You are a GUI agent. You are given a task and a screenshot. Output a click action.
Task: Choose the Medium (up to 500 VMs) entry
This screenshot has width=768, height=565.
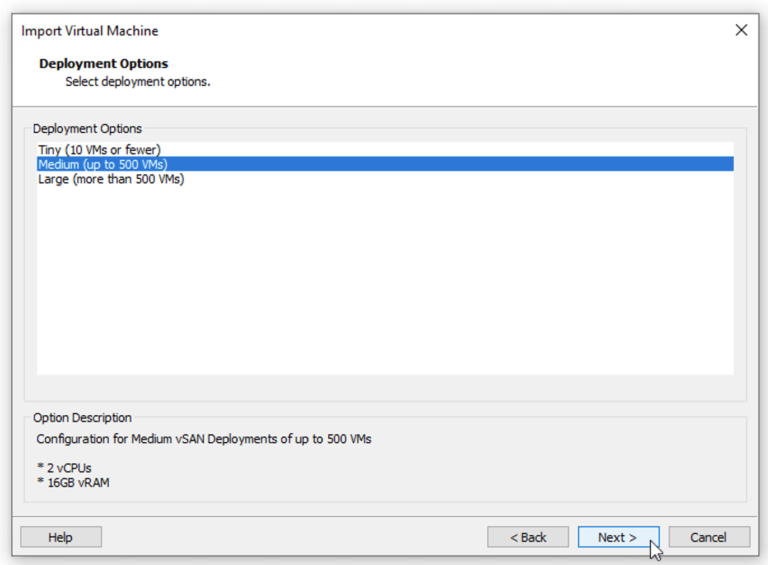point(102,164)
